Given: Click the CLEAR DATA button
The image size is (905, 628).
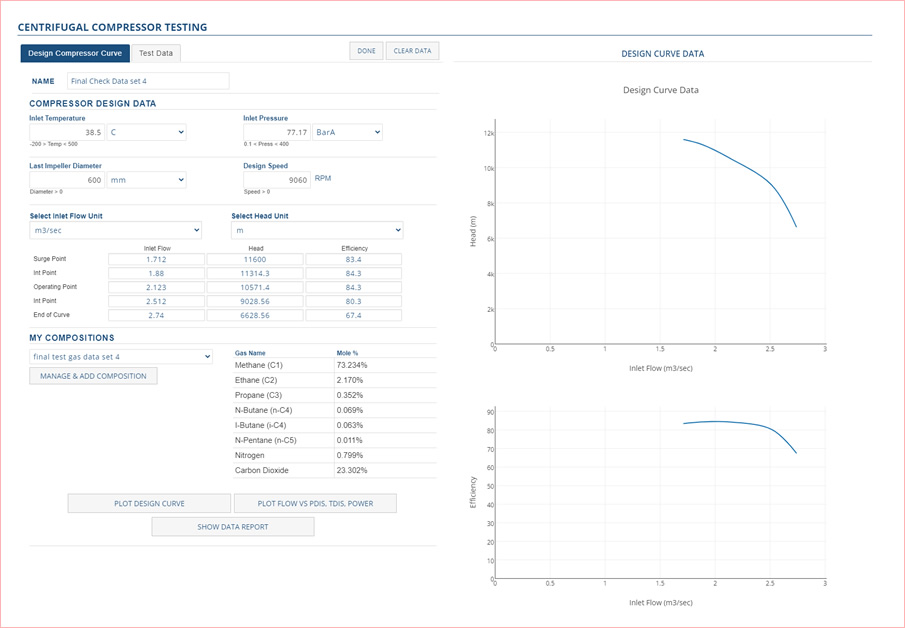Looking at the screenshot, I should tap(412, 51).
